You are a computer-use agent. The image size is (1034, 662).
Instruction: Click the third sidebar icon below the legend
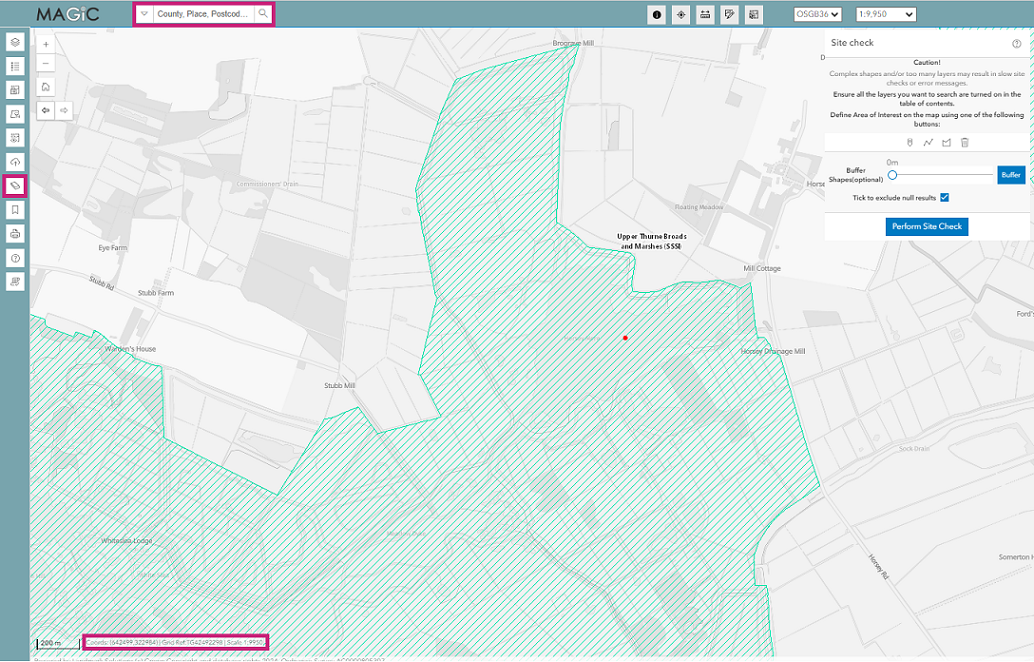[x=15, y=90]
